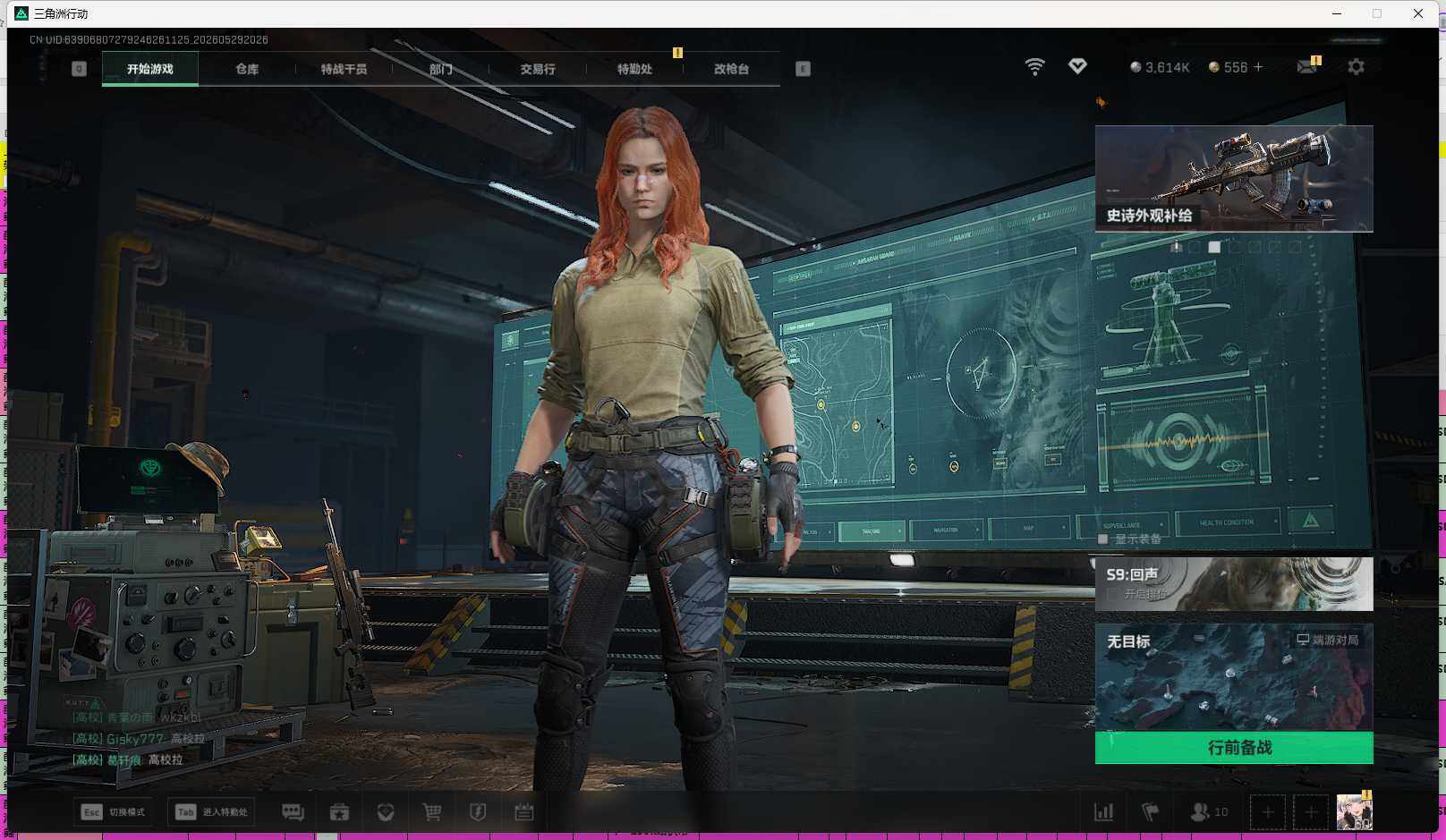Open the 特战干员 tab
This screenshot has height=840, width=1446.
pyautogui.click(x=344, y=69)
